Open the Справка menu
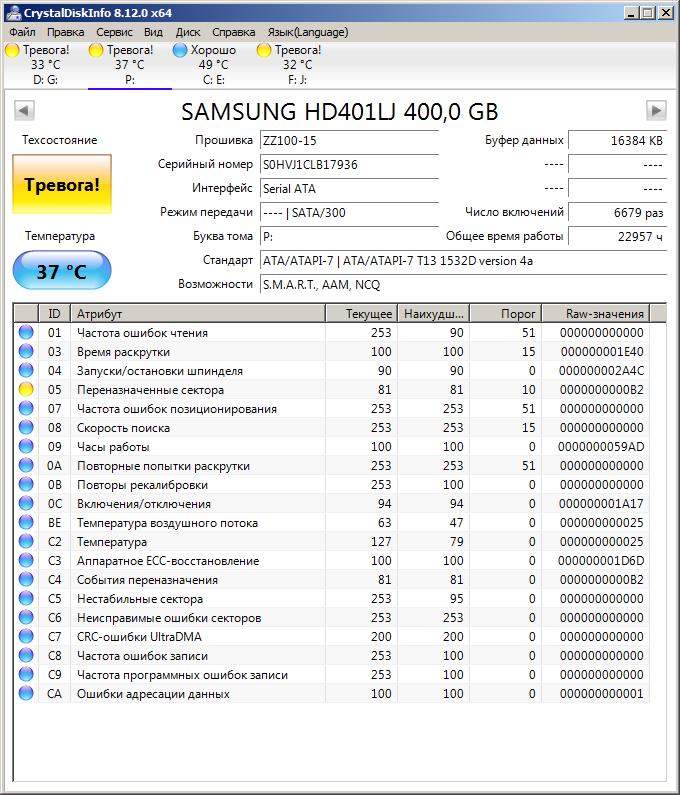This screenshot has width=680, height=795. point(233,32)
